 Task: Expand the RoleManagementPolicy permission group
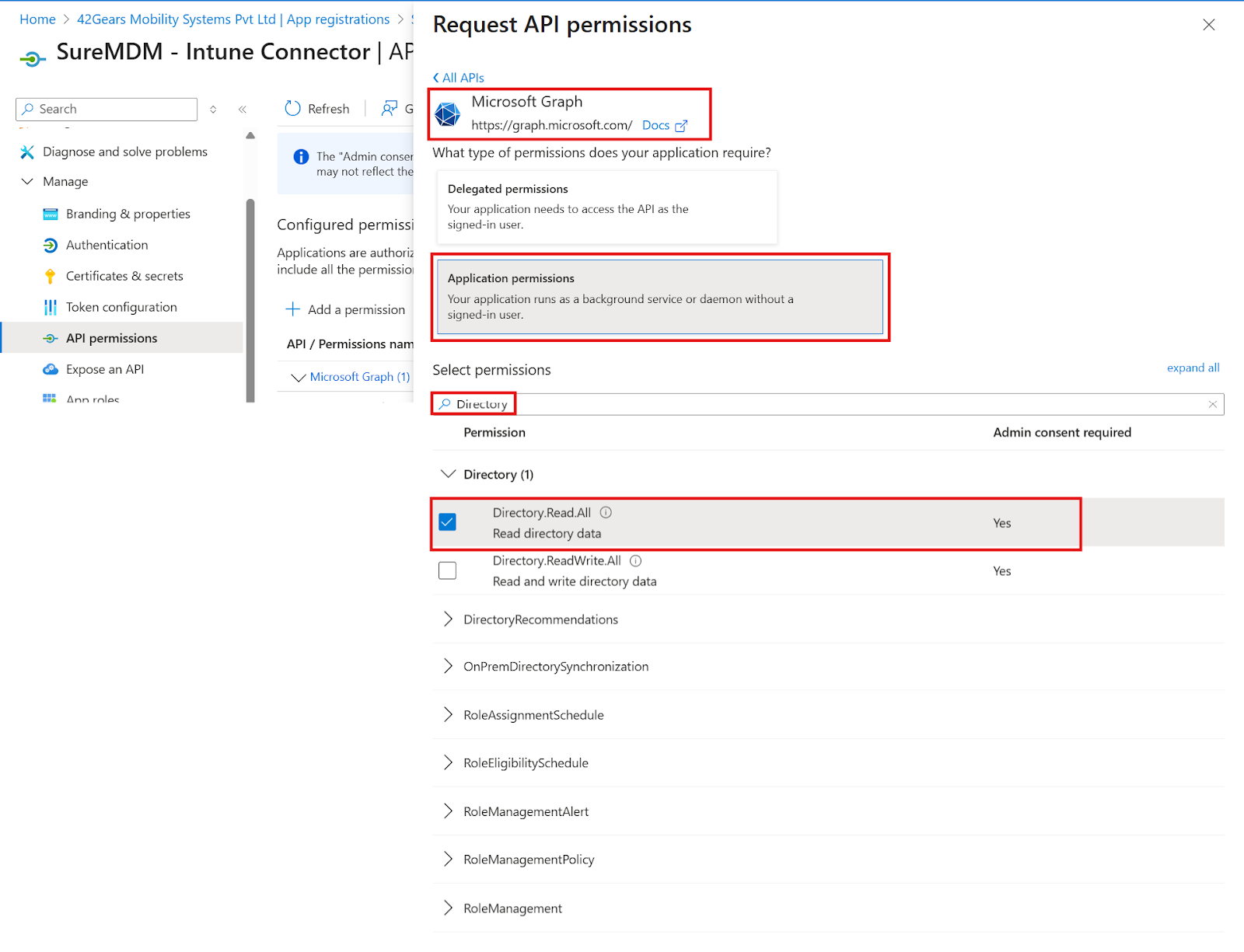coord(448,860)
